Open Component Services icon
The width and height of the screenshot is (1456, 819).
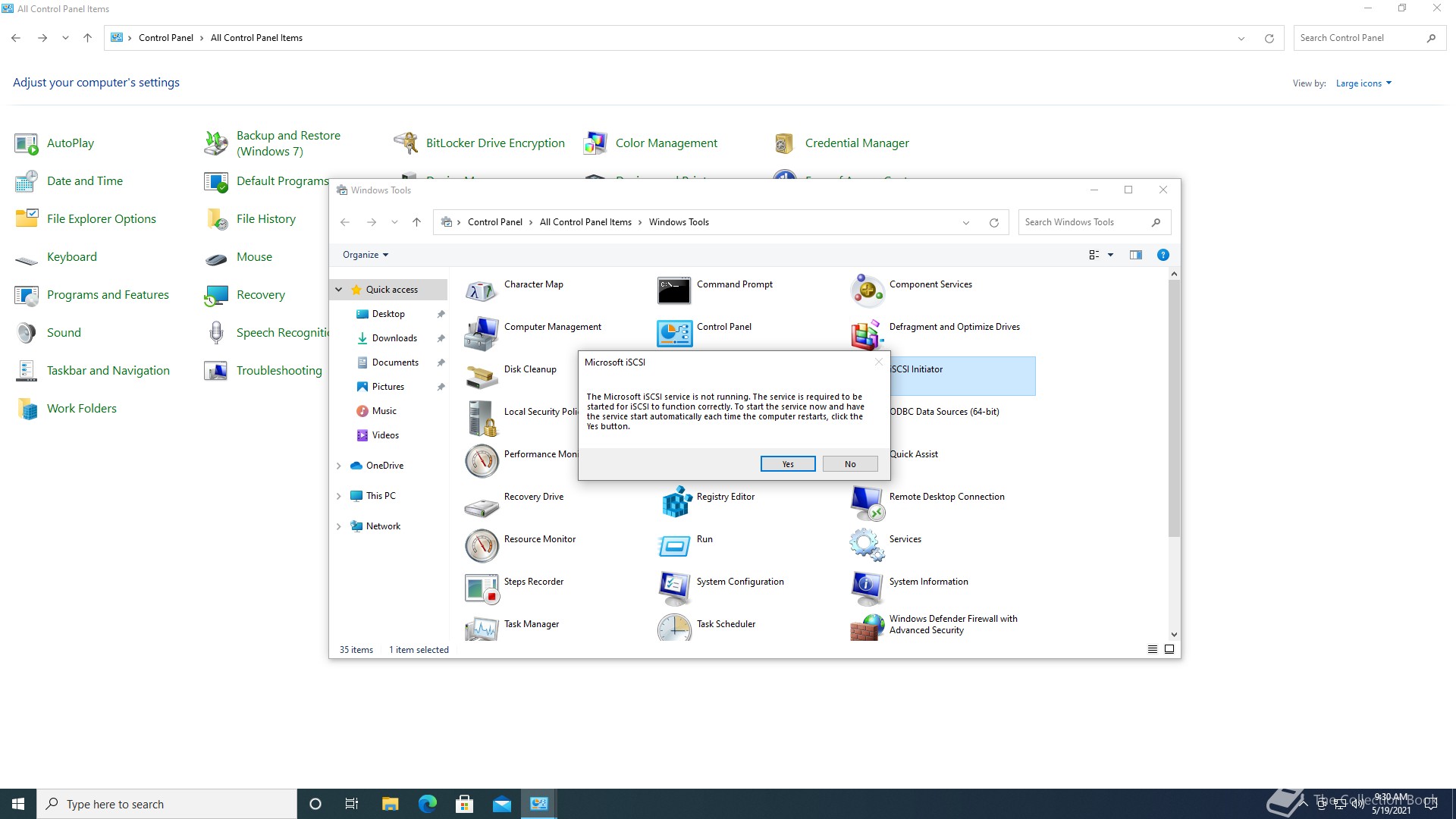pos(867,290)
